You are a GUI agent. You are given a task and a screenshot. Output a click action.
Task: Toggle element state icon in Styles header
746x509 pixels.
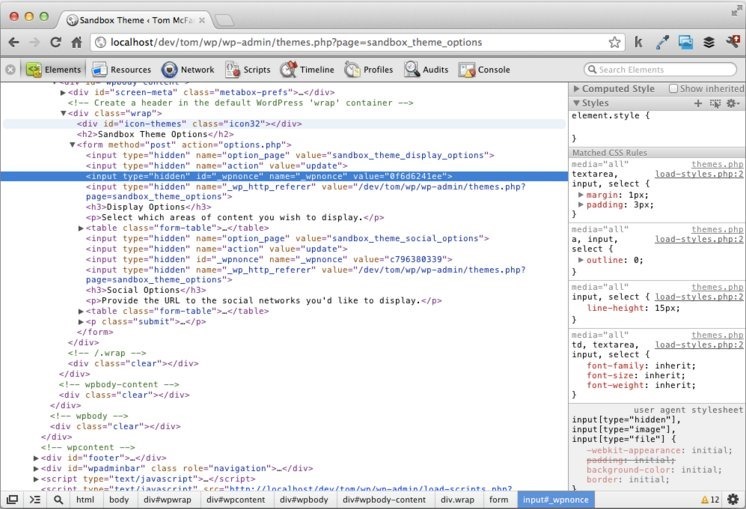(715, 103)
